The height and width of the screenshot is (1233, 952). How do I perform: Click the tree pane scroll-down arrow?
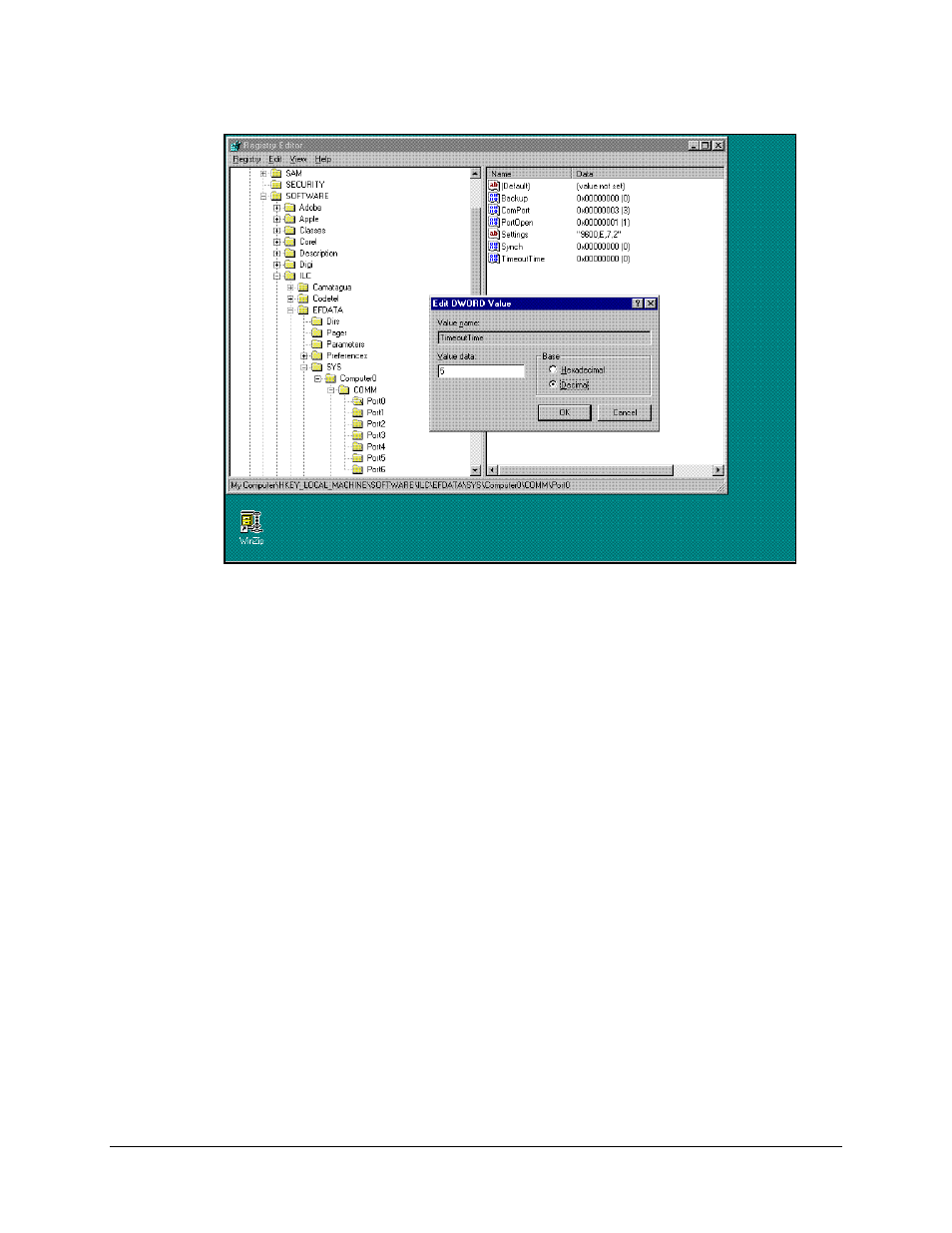475,469
